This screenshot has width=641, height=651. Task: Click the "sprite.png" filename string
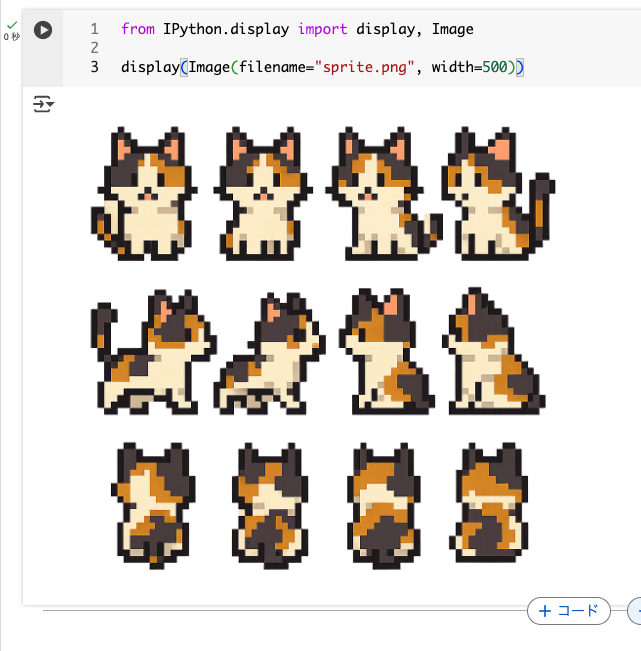click(x=365, y=67)
